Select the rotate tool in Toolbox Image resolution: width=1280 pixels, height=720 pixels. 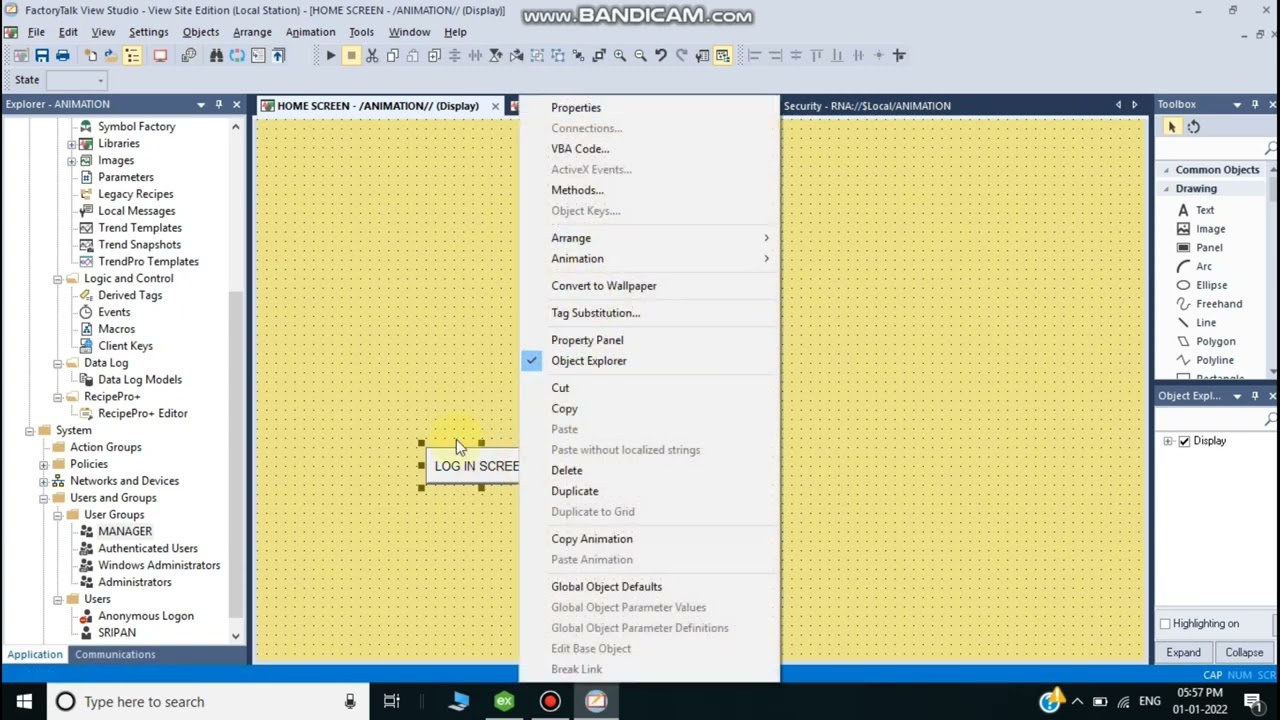1193,127
